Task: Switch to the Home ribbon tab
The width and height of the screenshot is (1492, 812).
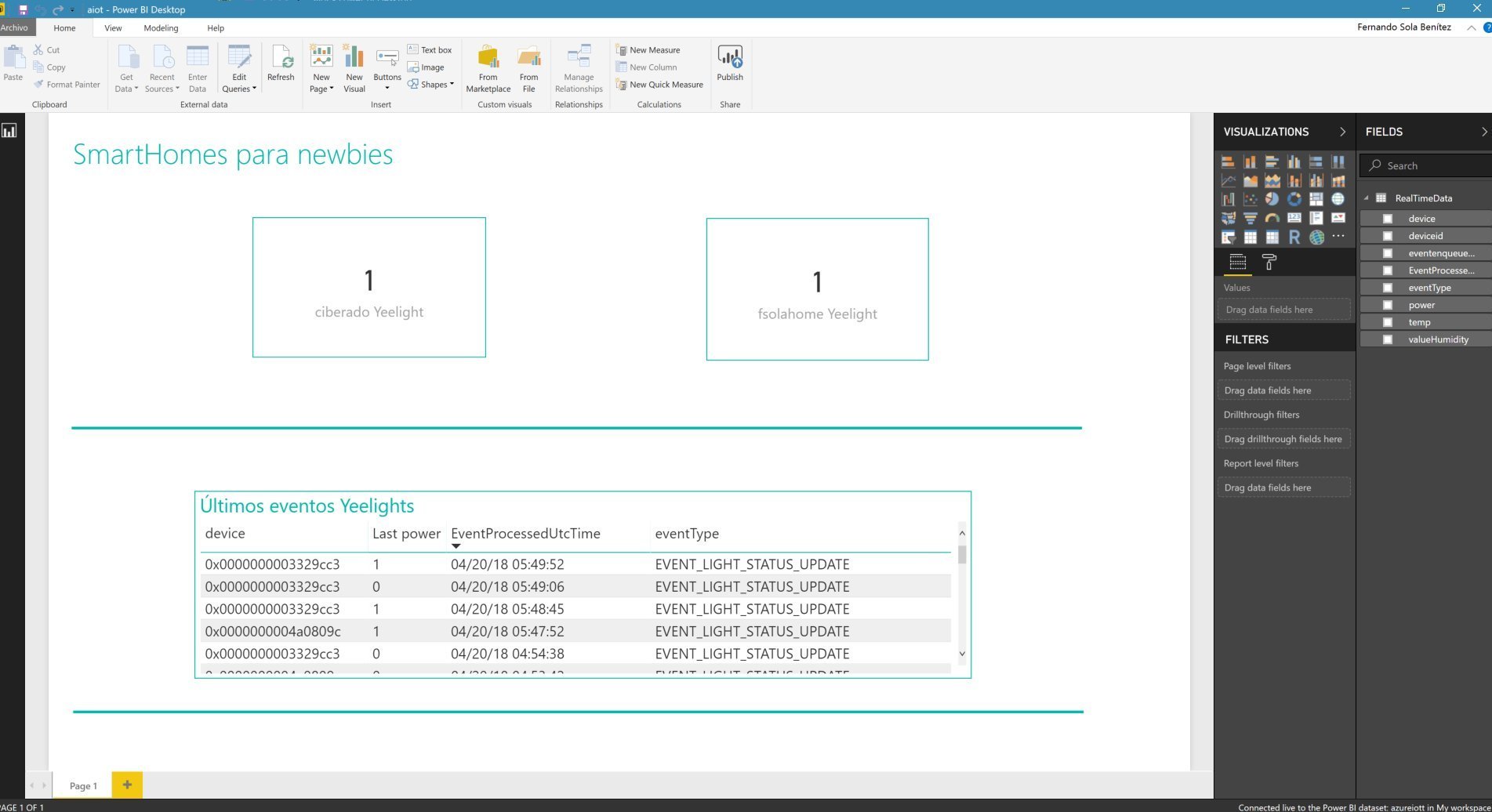Action: point(64,28)
